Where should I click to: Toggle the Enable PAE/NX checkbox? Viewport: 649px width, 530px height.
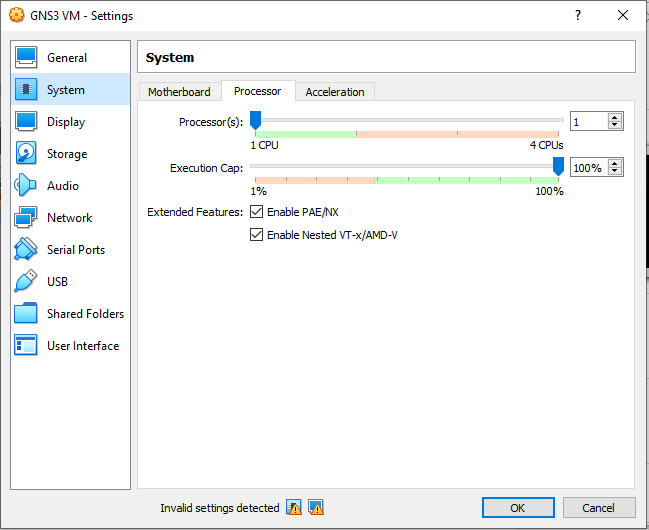[256, 212]
